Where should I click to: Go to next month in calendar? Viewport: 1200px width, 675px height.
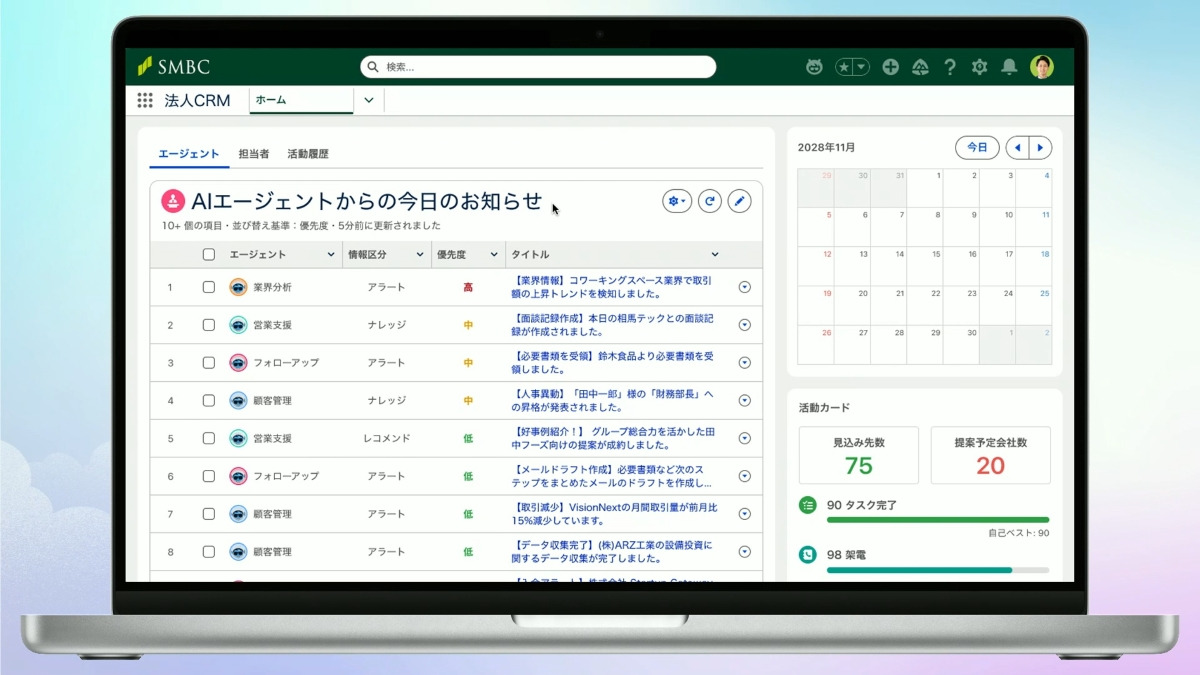1040,148
